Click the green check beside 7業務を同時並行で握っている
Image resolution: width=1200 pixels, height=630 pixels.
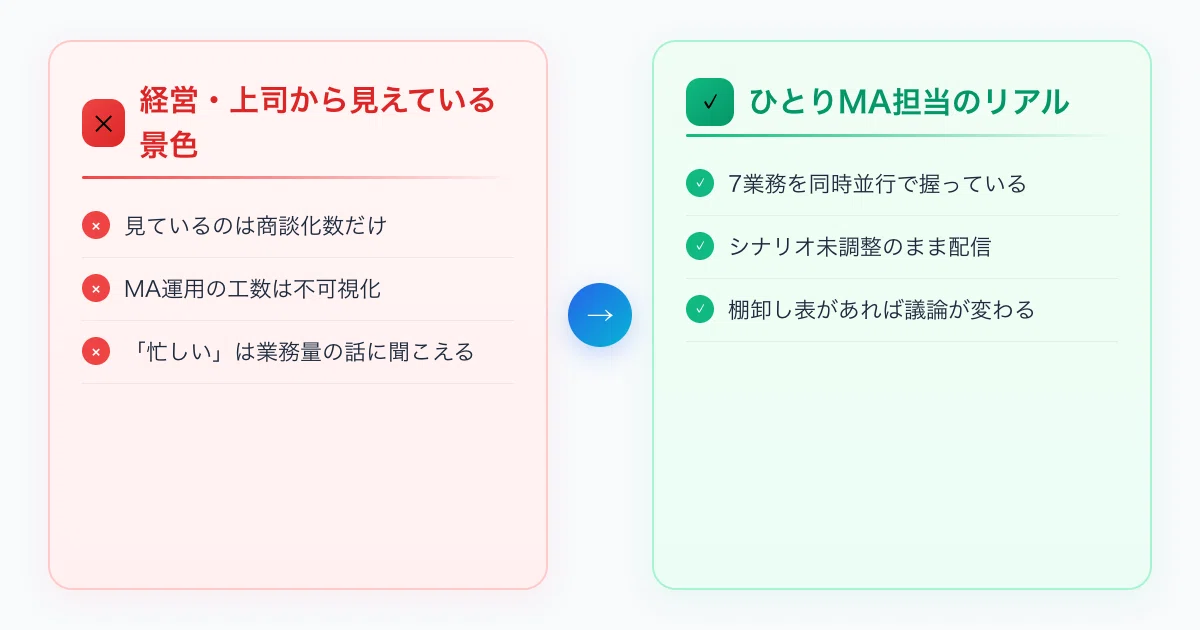[700, 184]
